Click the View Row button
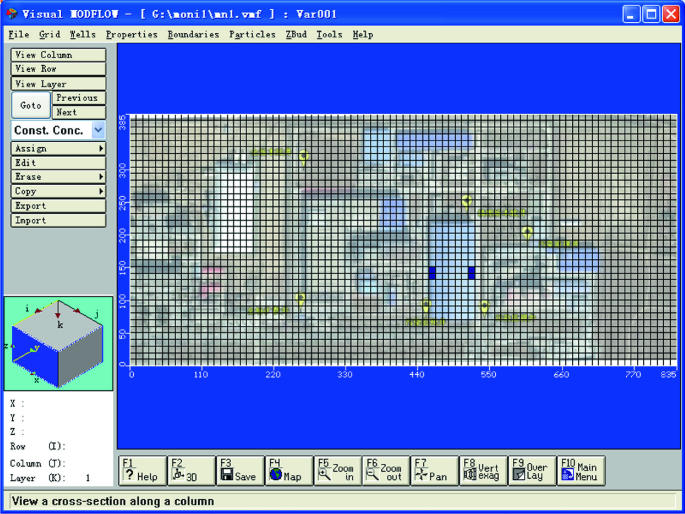The width and height of the screenshot is (685, 514). tap(58, 69)
